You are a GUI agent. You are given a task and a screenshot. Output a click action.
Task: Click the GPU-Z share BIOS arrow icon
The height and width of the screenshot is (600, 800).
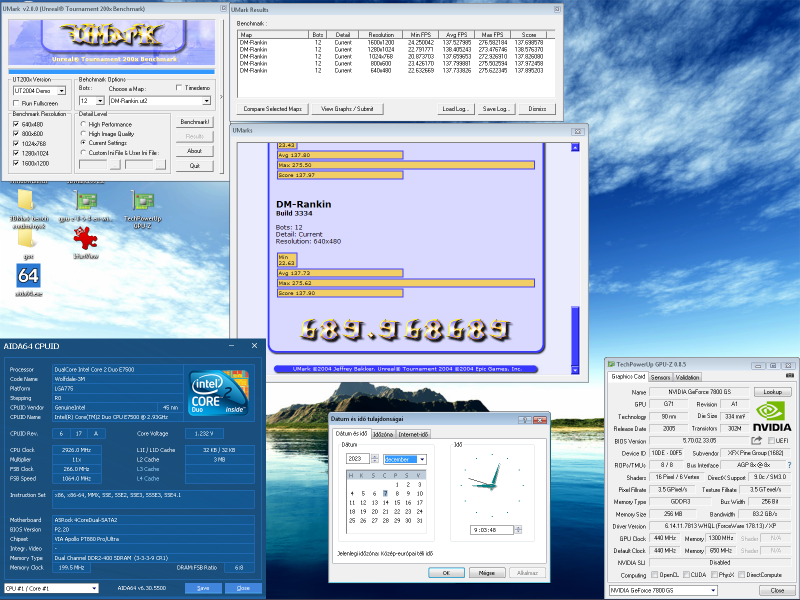(x=757, y=440)
